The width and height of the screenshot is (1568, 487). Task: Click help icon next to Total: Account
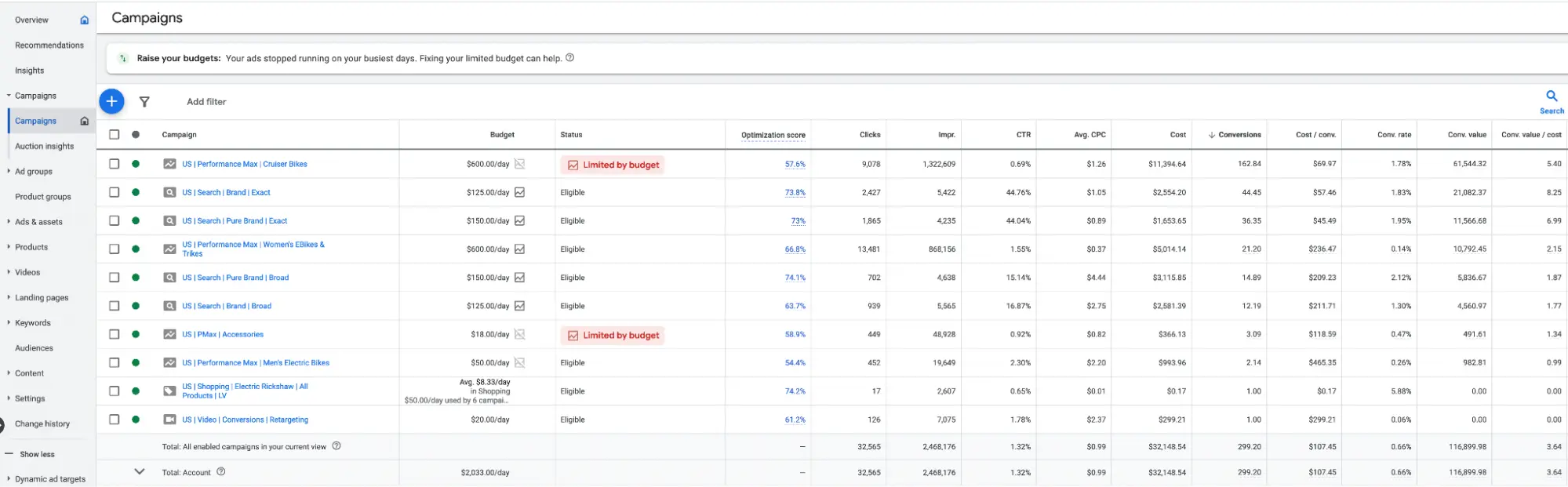pos(221,472)
